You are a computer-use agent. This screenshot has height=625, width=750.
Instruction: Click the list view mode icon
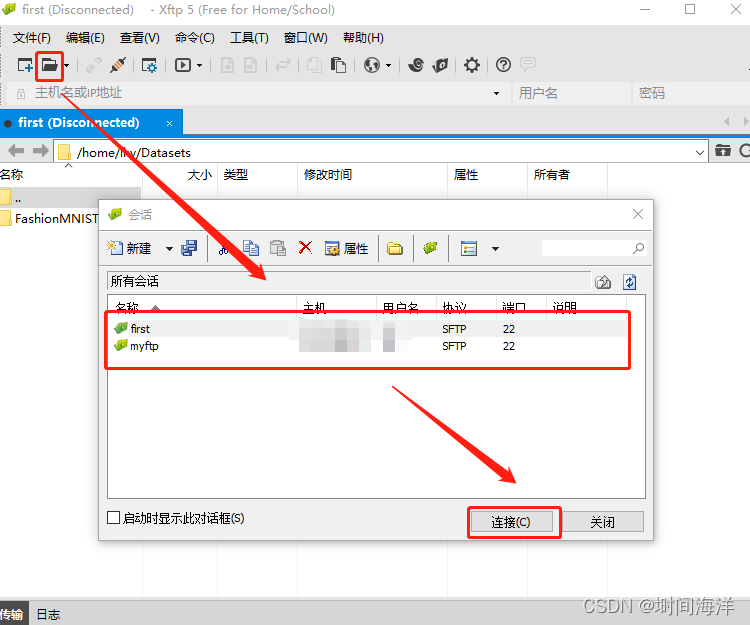469,249
